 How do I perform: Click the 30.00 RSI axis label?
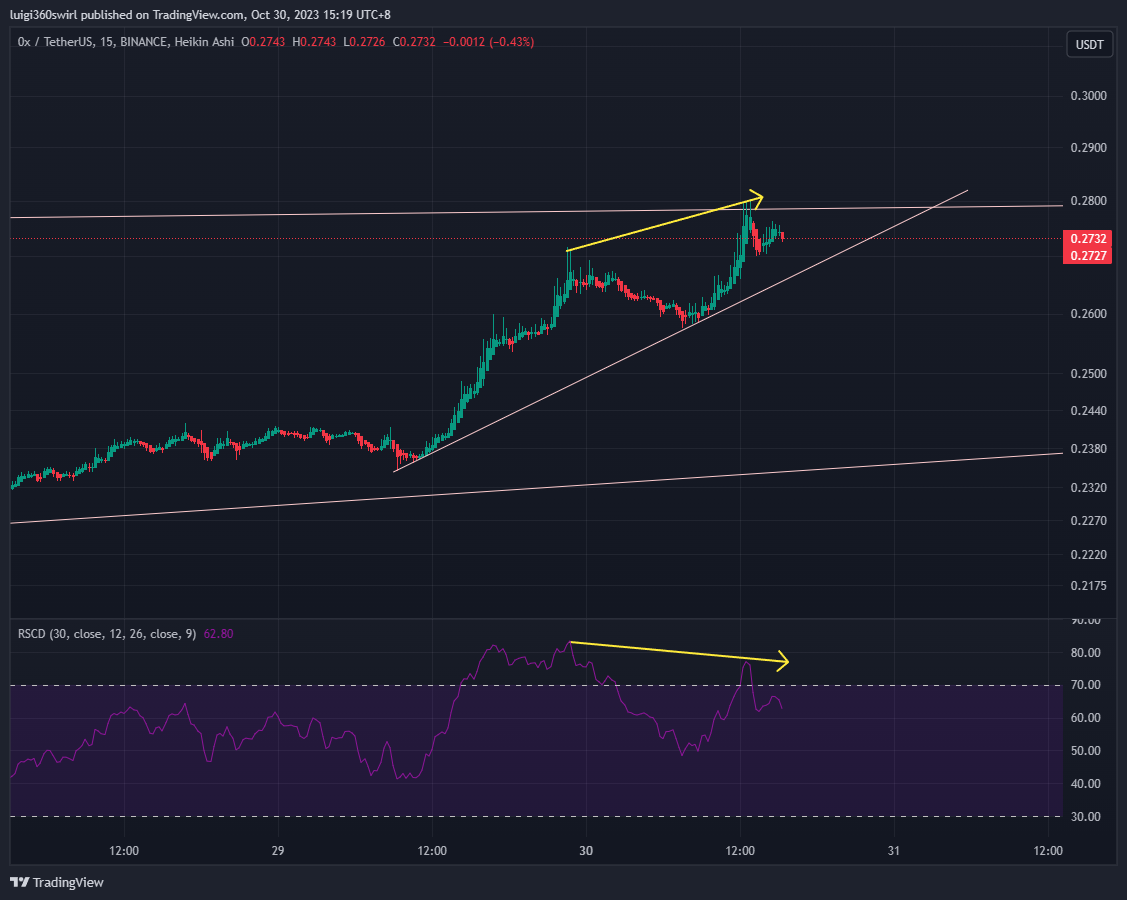pyautogui.click(x=1085, y=817)
